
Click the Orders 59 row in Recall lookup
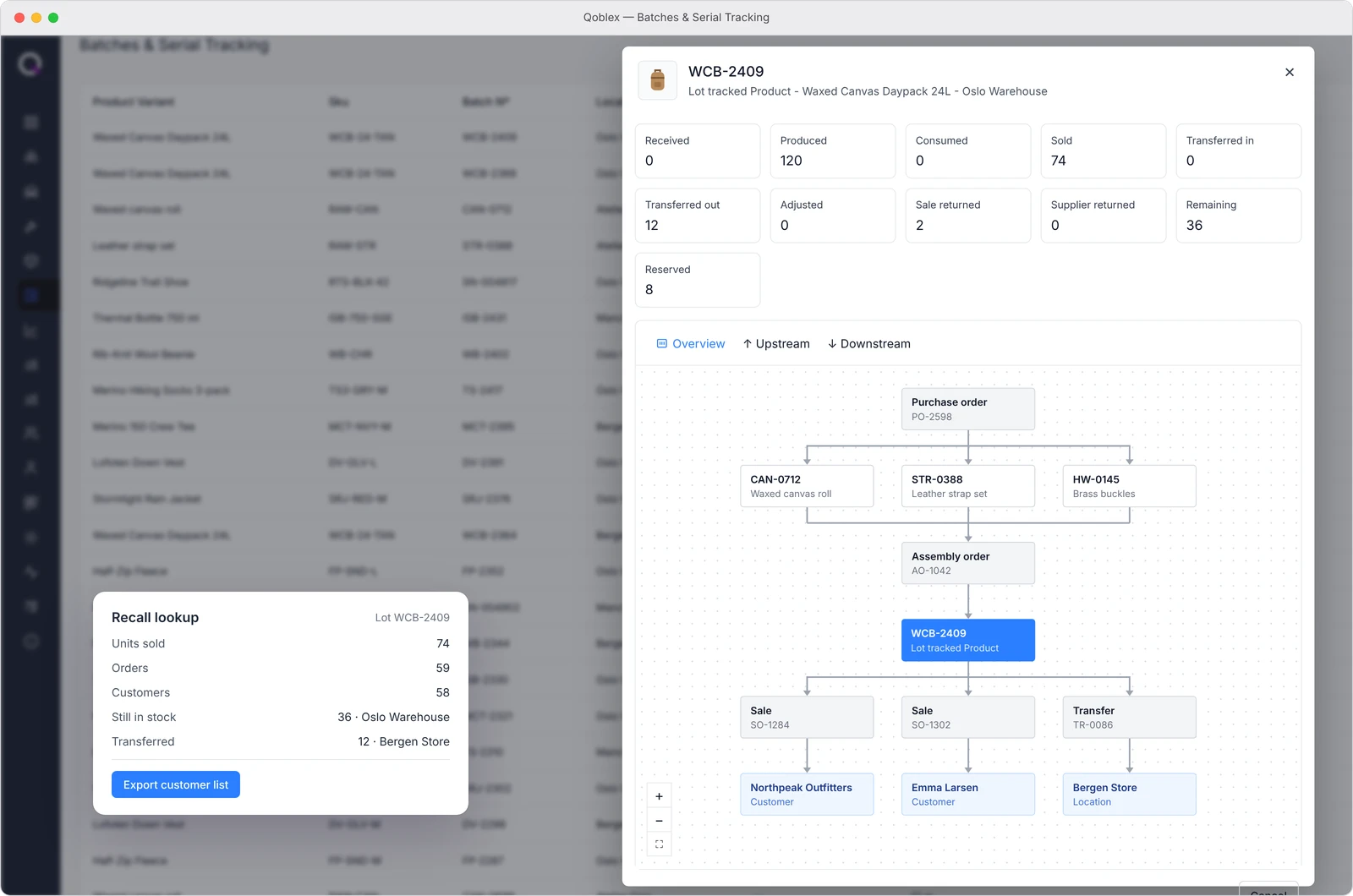click(x=281, y=668)
